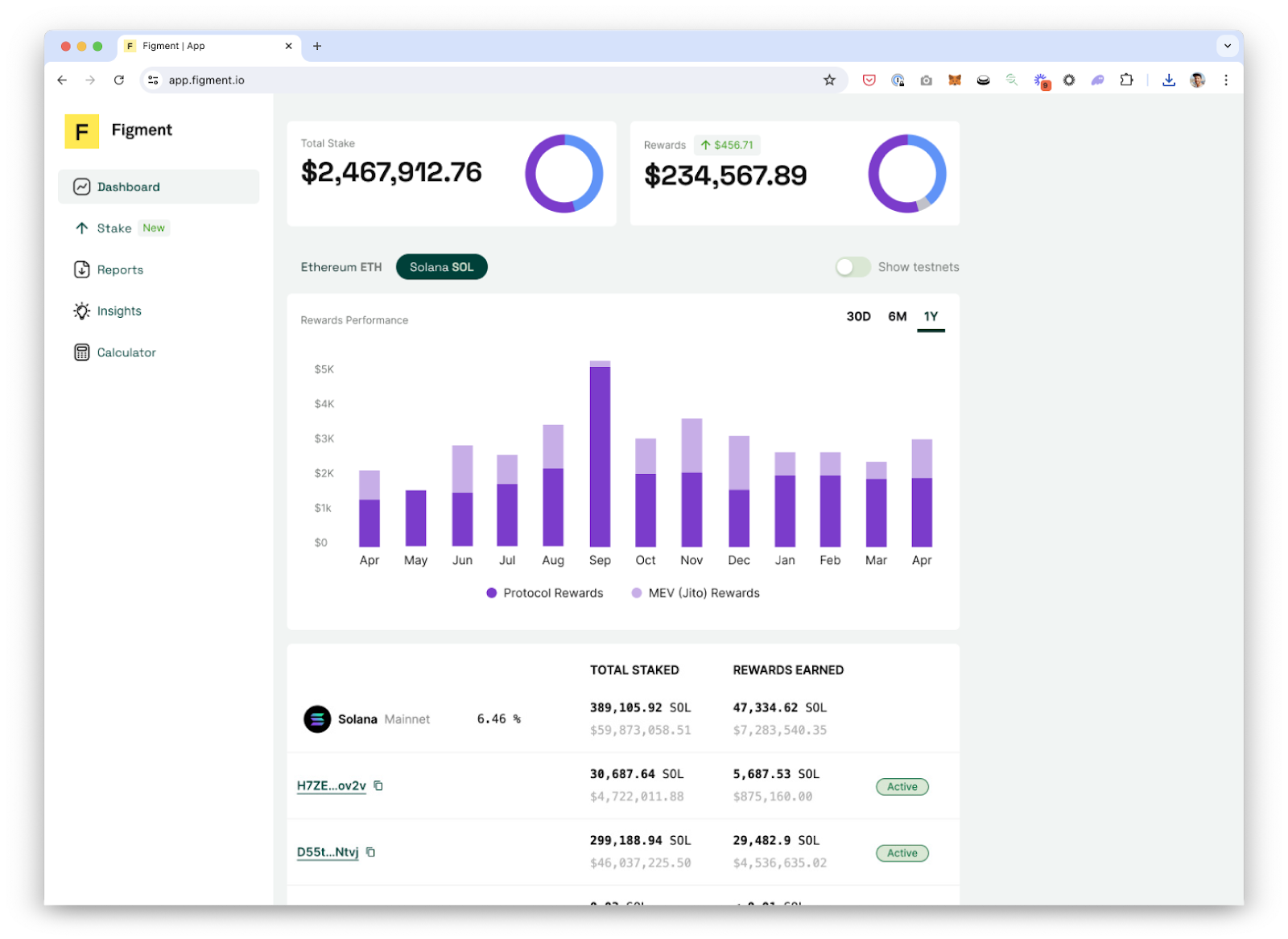Viewport: 1288px width, 939px height.
Task: Select the 30D time range
Action: (x=857, y=316)
